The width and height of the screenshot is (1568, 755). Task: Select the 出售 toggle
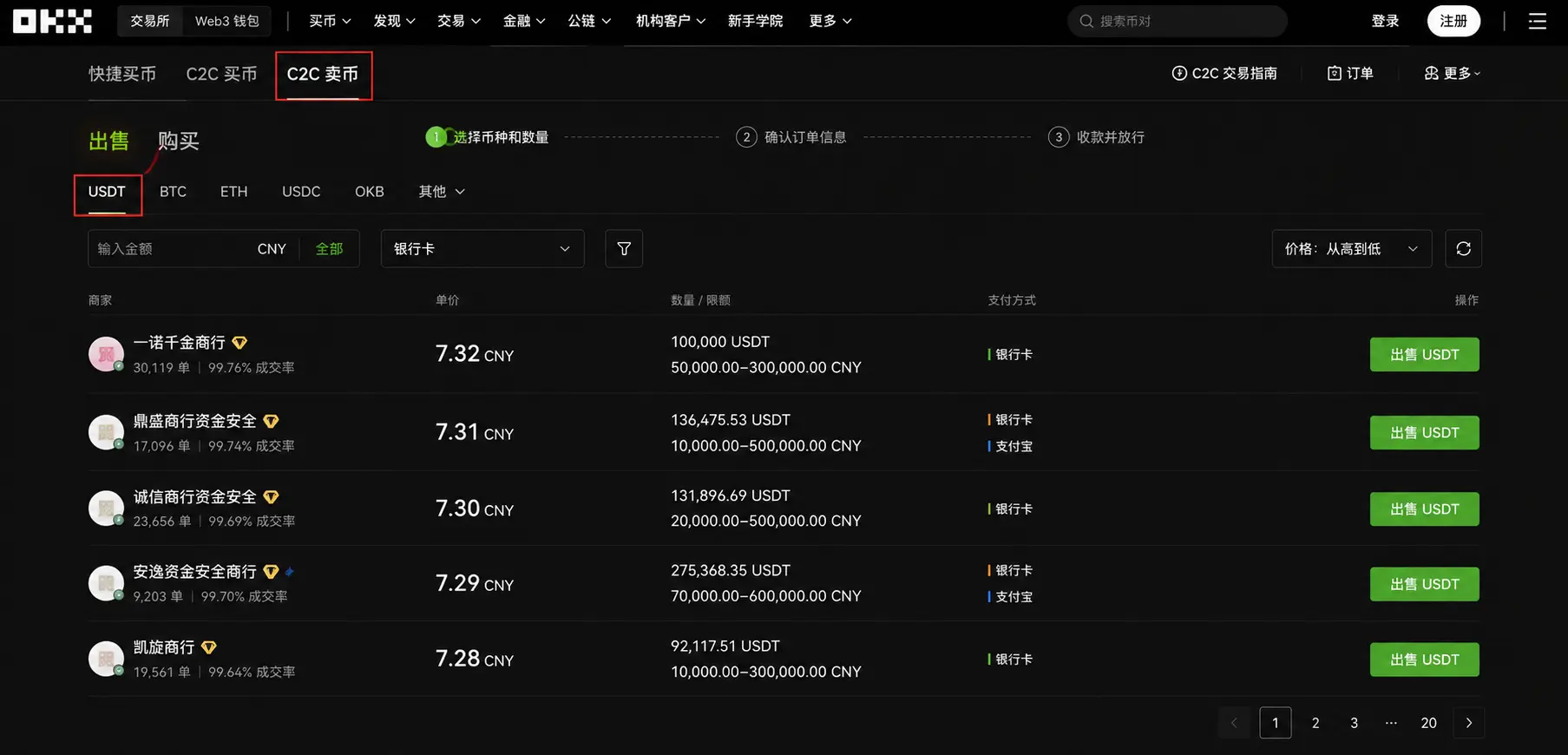pos(108,141)
